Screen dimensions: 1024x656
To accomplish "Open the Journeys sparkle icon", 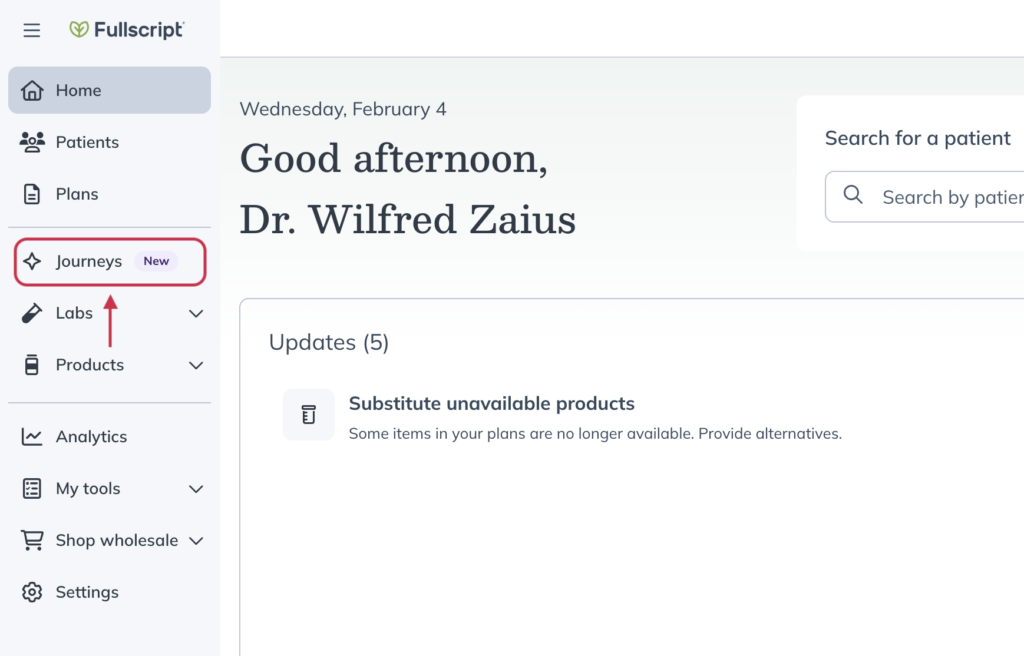I will pos(31,260).
